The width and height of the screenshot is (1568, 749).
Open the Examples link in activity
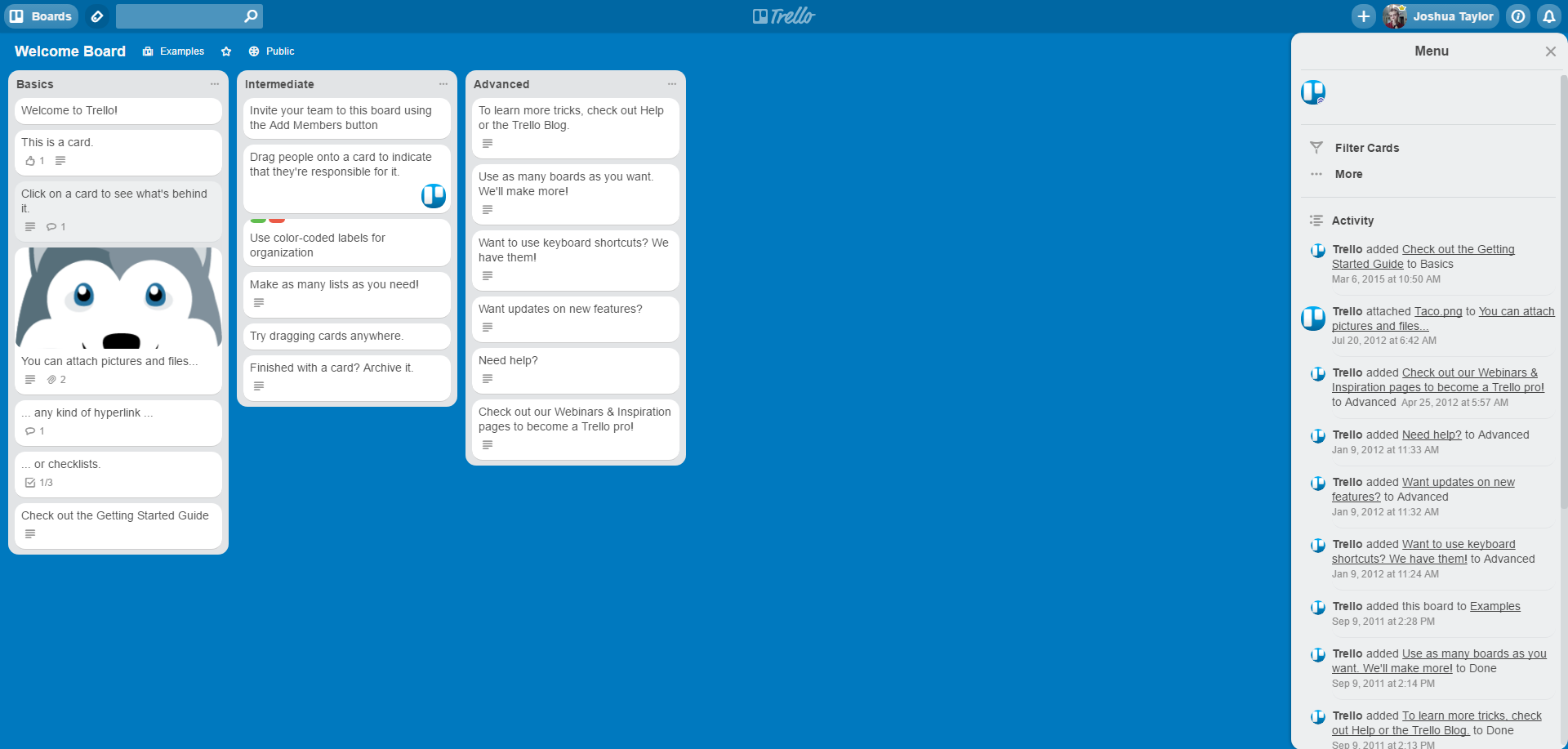click(x=1494, y=606)
